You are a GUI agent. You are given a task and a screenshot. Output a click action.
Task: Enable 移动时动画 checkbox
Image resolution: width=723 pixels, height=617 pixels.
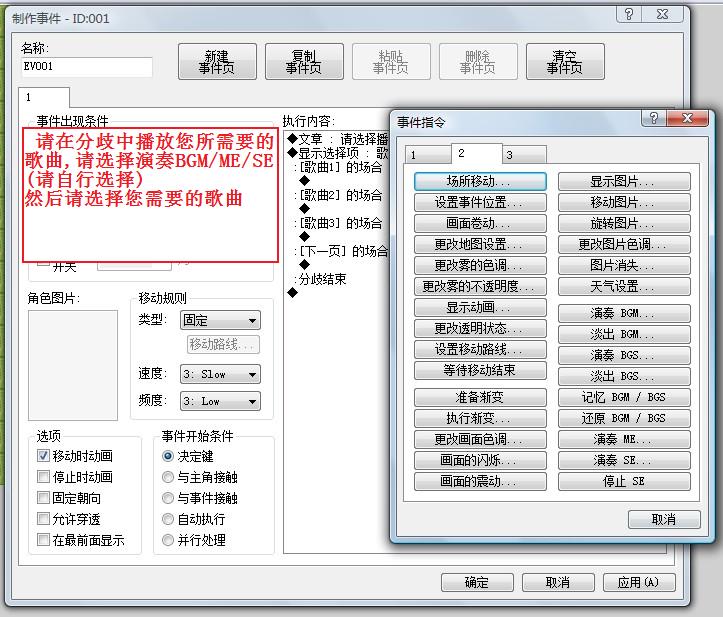[43, 456]
